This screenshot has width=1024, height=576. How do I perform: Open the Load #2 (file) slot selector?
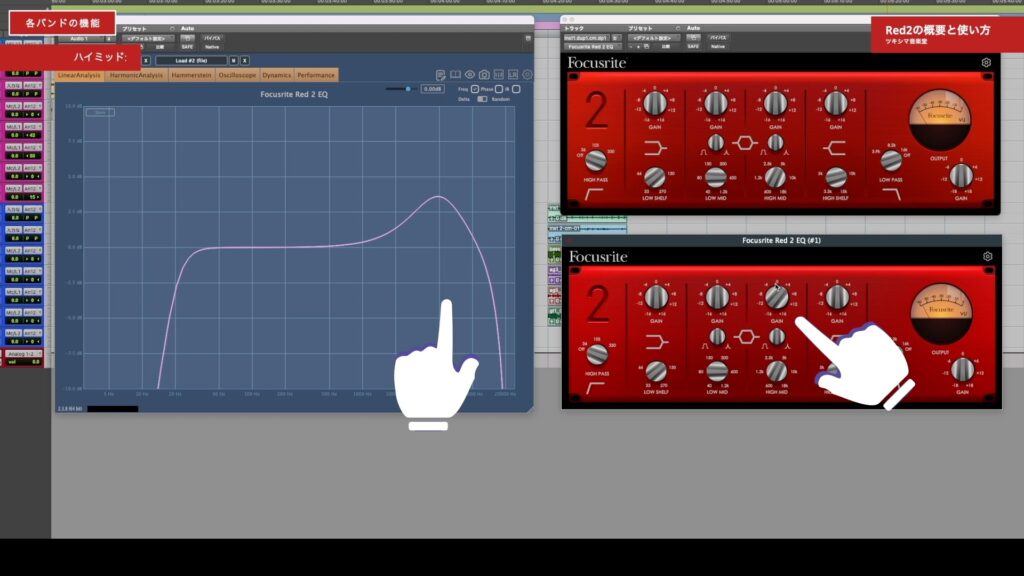click(x=191, y=61)
